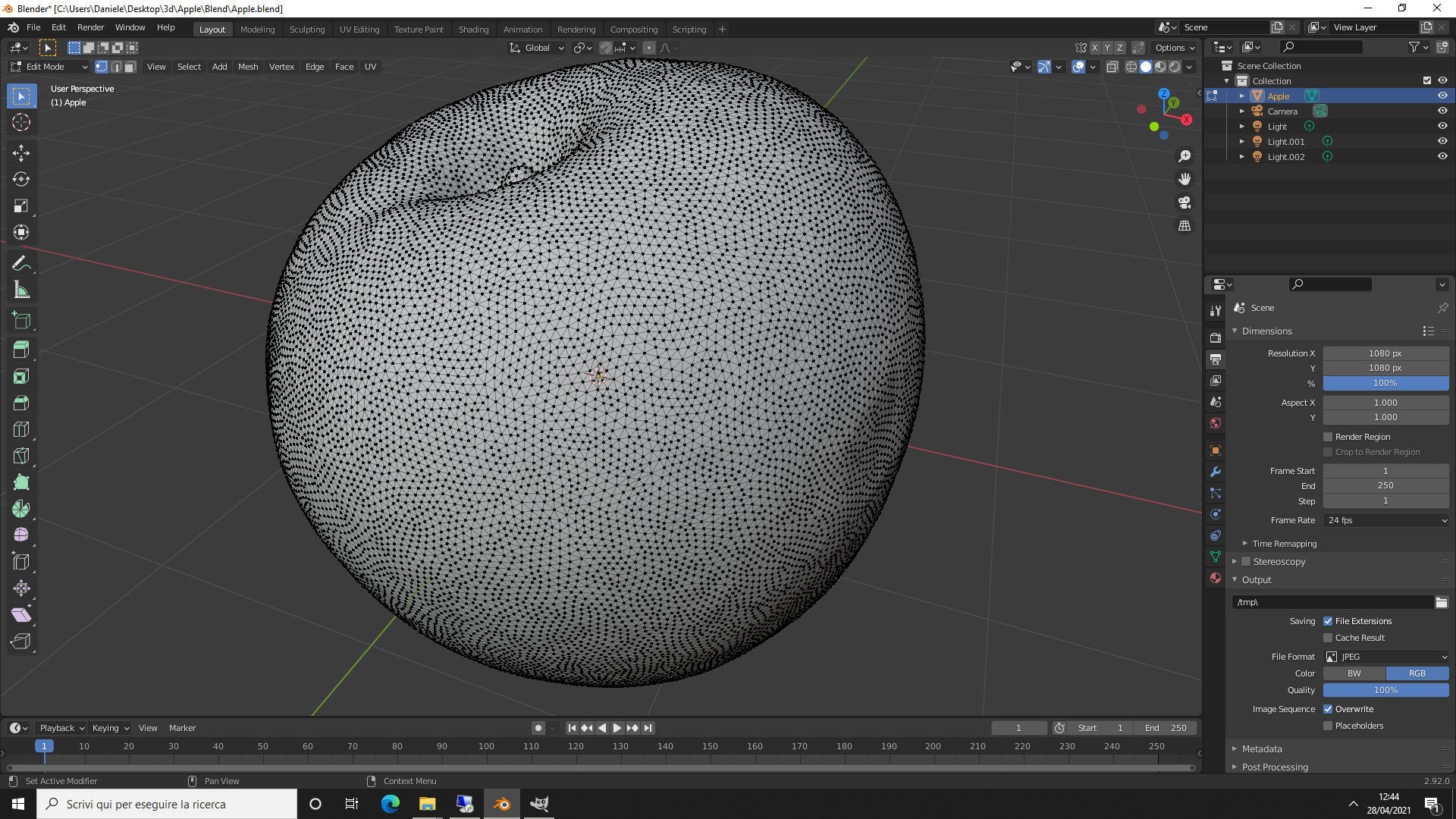Expand the Metadata panel
The image size is (1456, 819).
pos(1262,748)
